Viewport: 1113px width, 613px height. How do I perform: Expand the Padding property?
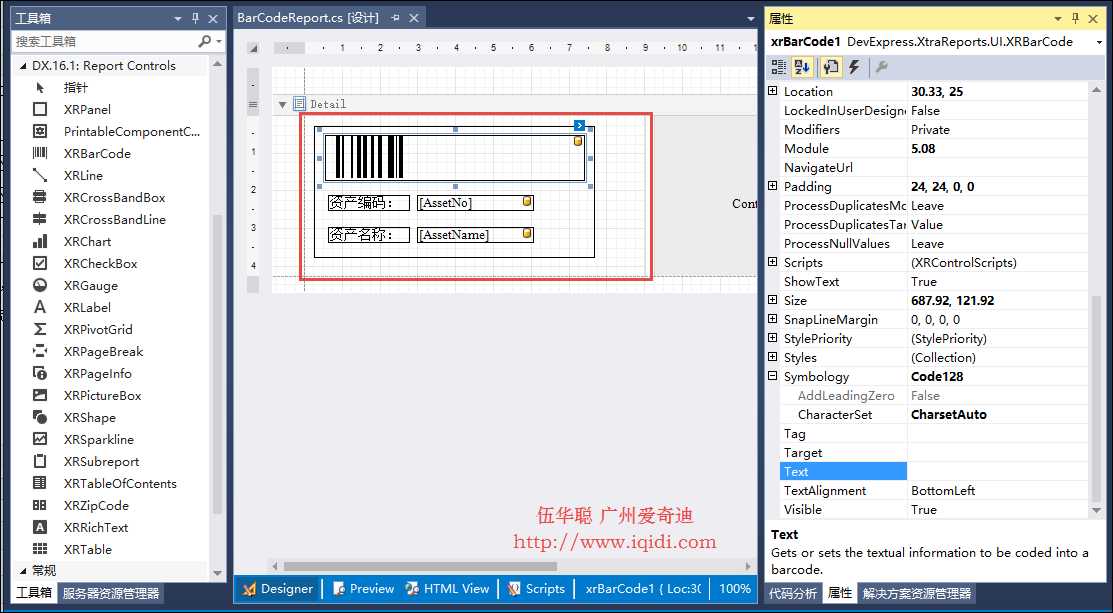click(773, 186)
